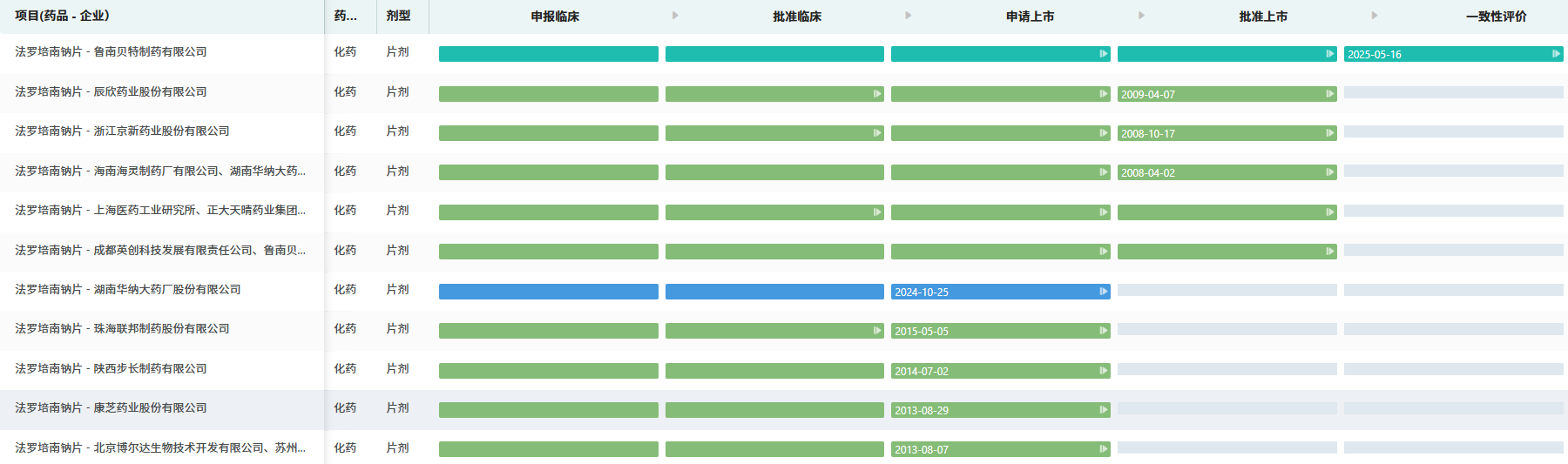Click arrow icon on 成都英创科技 批准上市 bar

[1329, 252]
